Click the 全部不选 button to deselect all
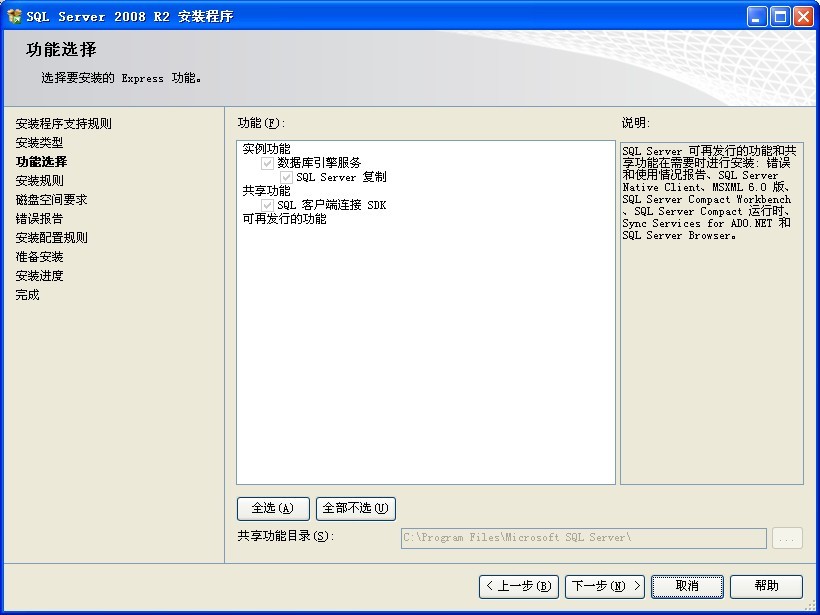820x615 pixels. pos(354,509)
